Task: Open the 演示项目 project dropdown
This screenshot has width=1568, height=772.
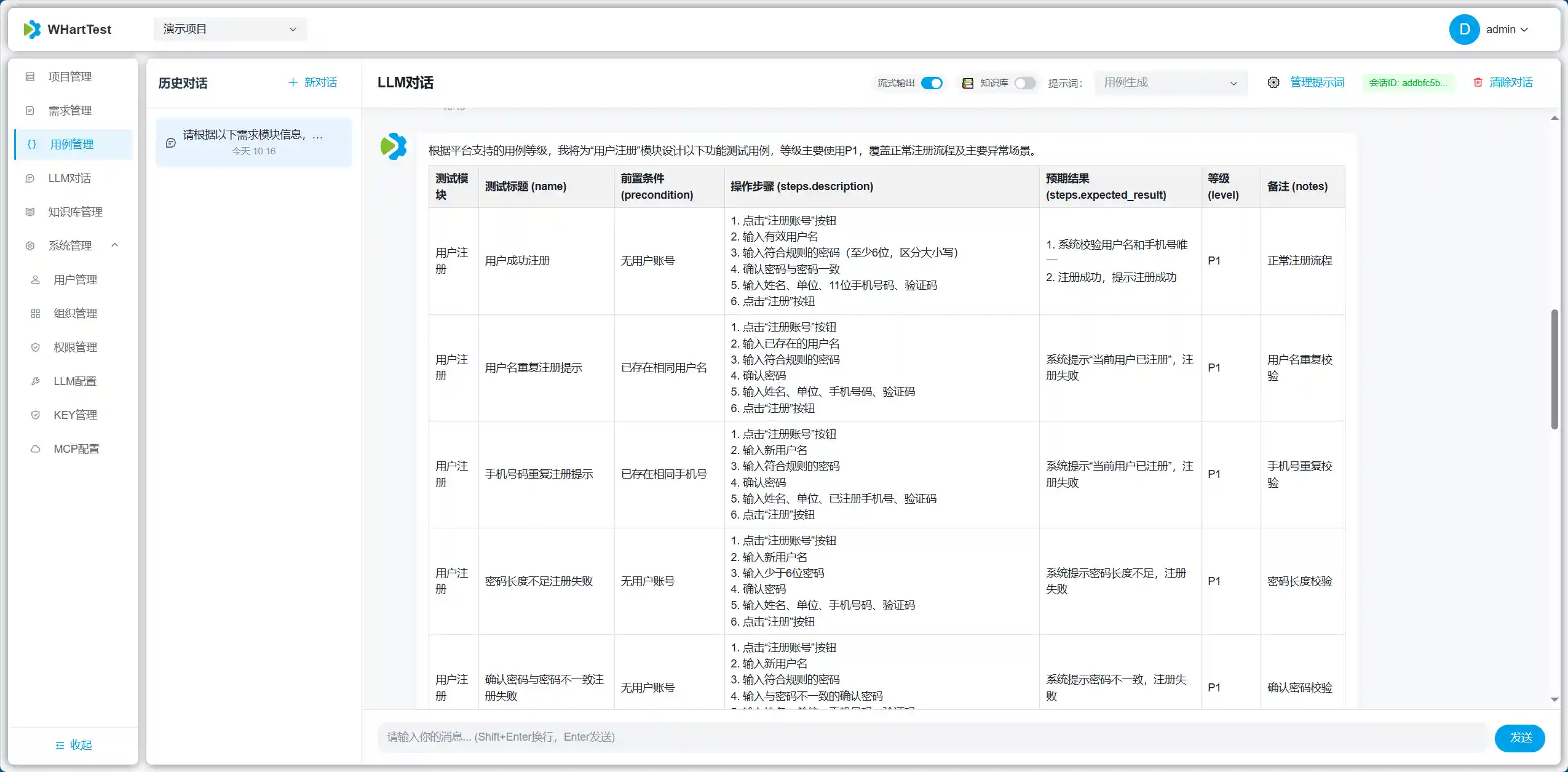Action: pyautogui.click(x=230, y=29)
